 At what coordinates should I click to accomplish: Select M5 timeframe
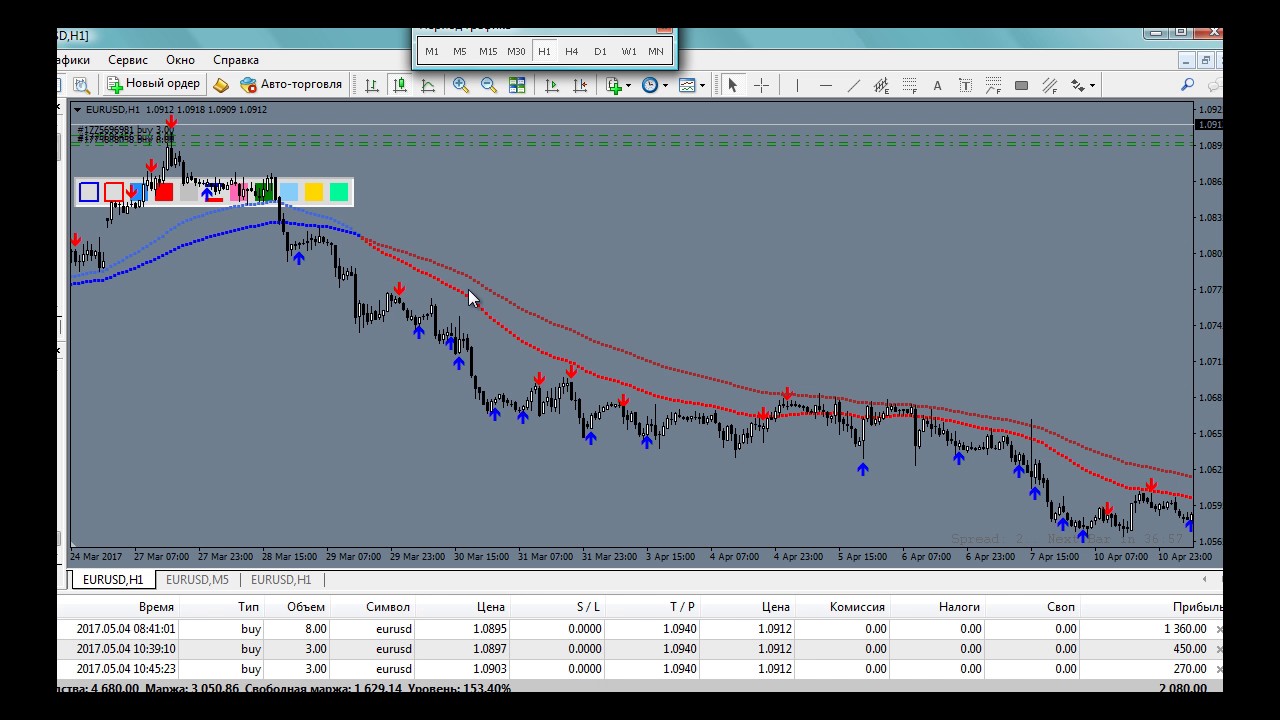coord(460,51)
